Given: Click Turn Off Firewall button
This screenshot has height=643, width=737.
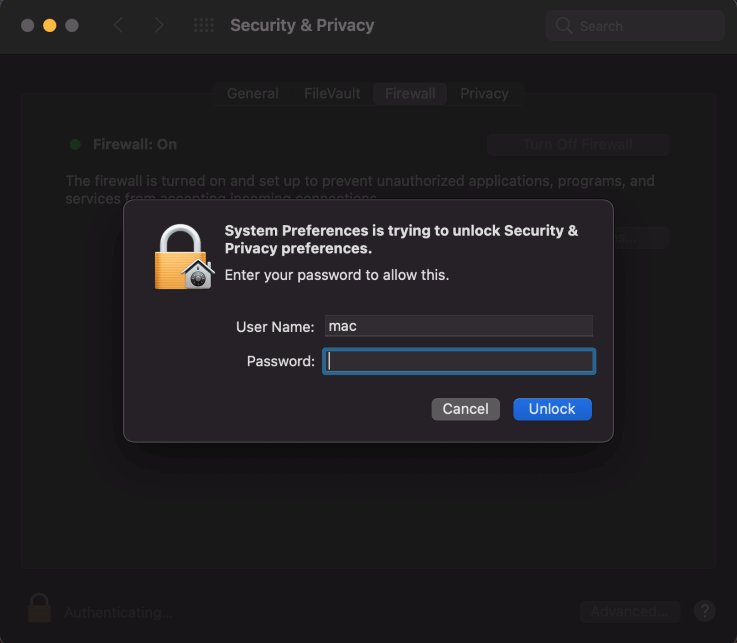Looking at the screenshot, I should 578,144.
